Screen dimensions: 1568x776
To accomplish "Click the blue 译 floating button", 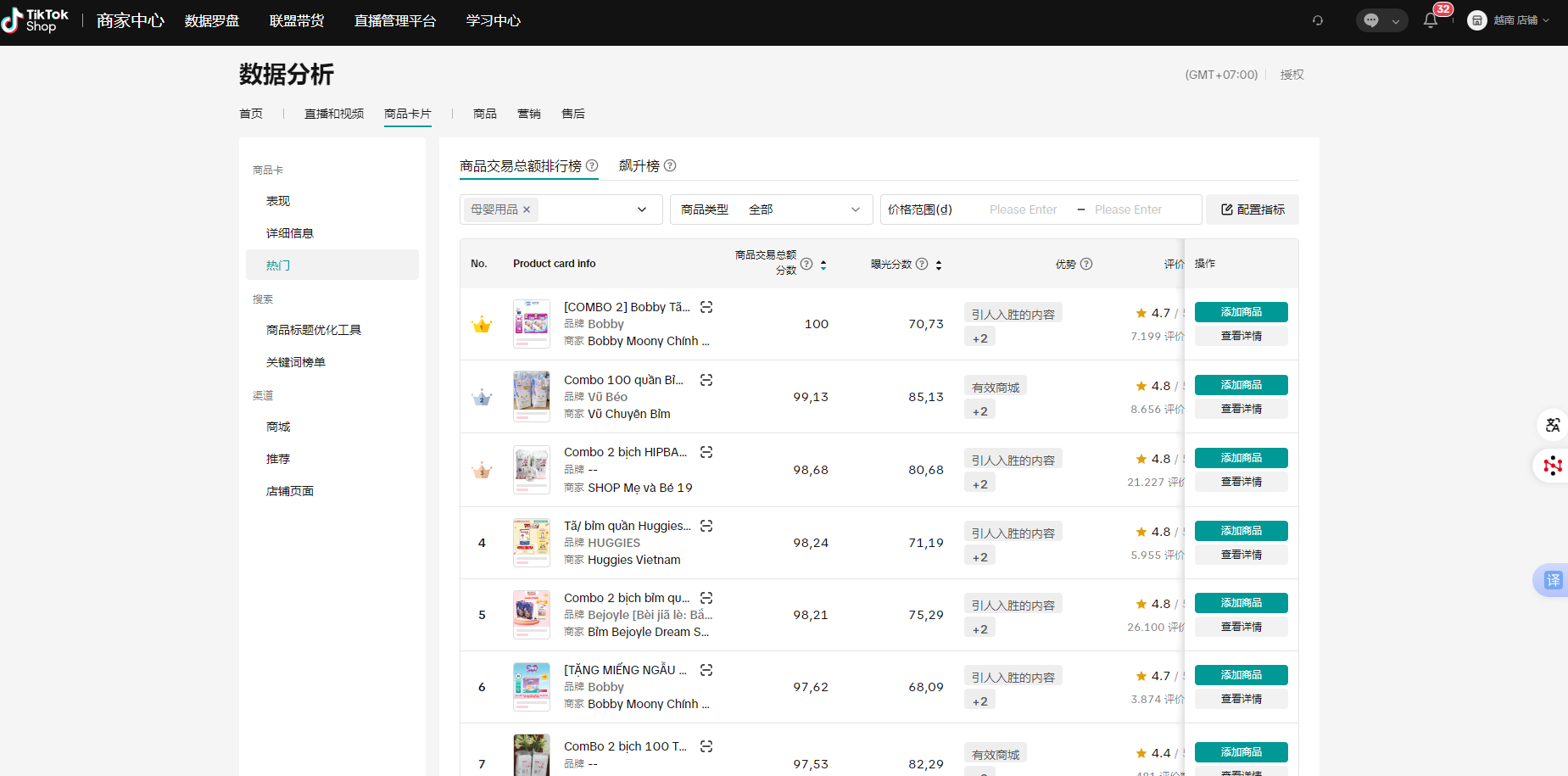I will point(1552,580).
